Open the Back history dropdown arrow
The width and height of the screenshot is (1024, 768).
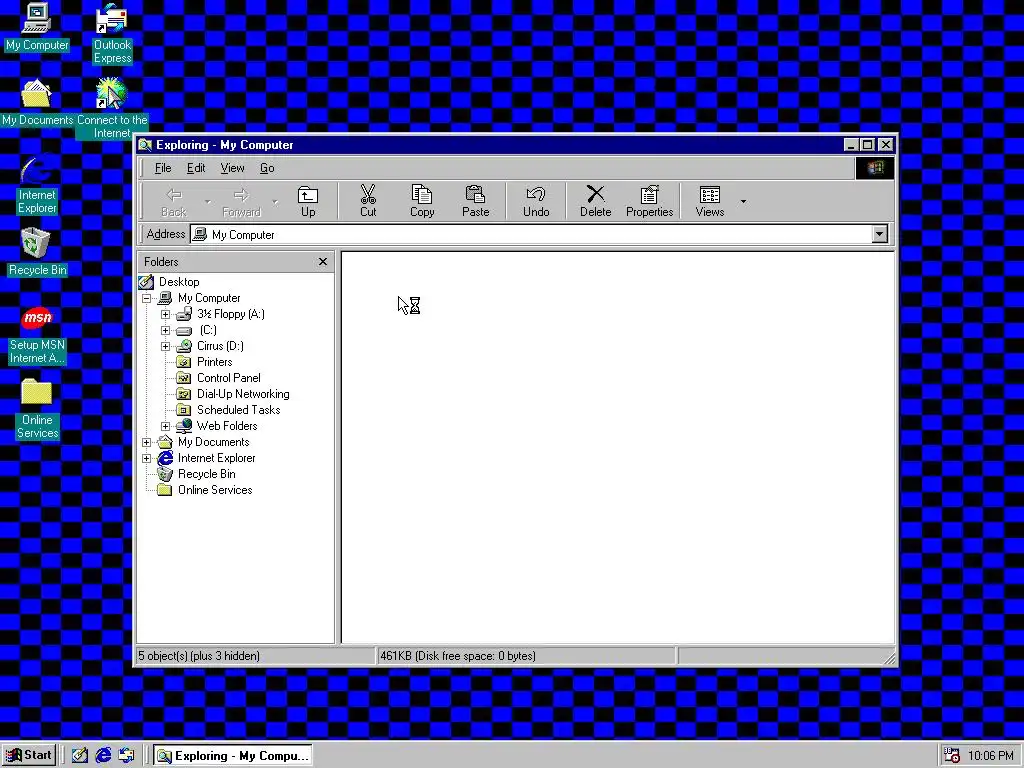click(x=208, y=201)
